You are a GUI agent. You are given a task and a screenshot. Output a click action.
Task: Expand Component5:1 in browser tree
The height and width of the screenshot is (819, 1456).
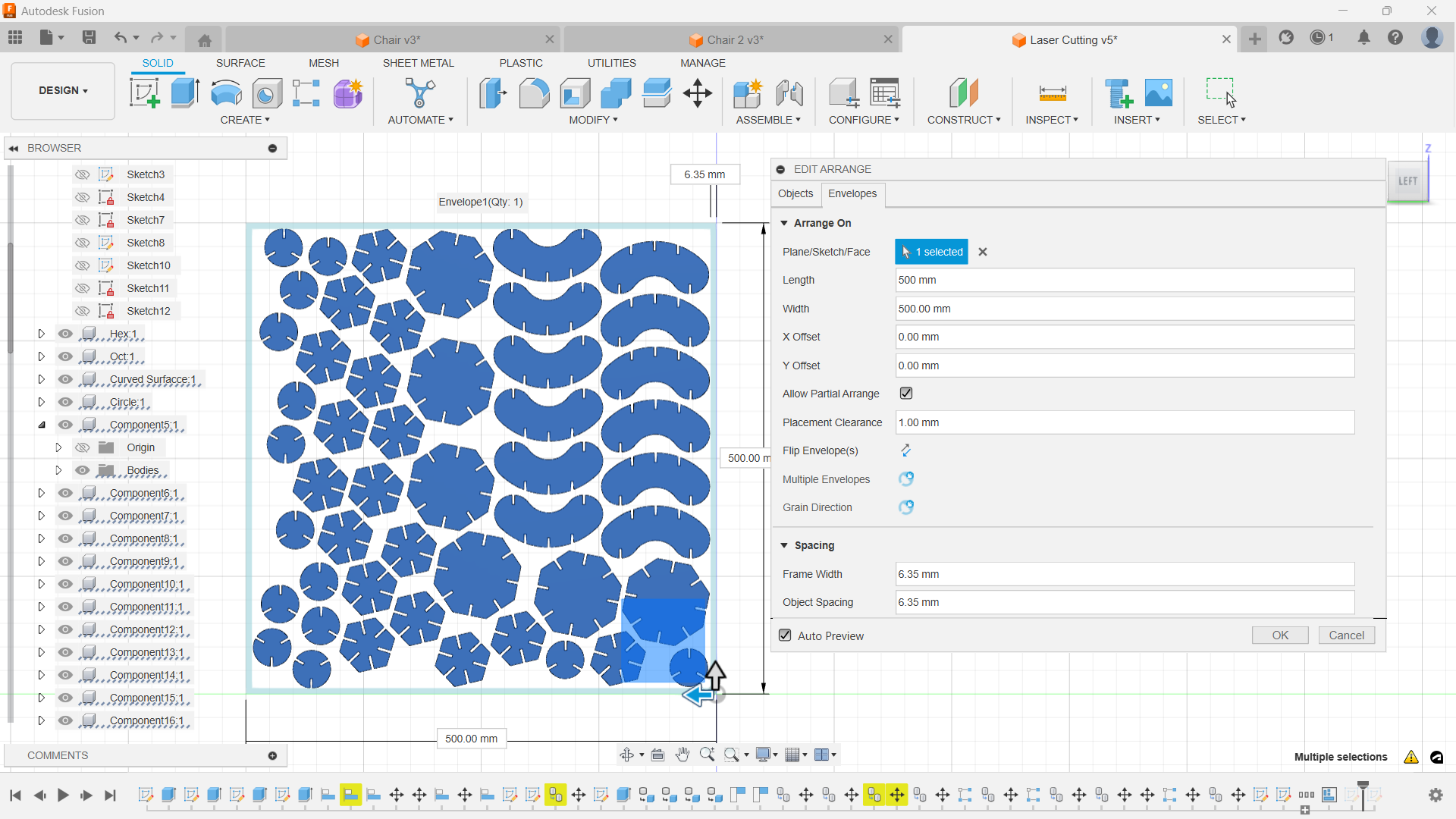click(42, 425)
